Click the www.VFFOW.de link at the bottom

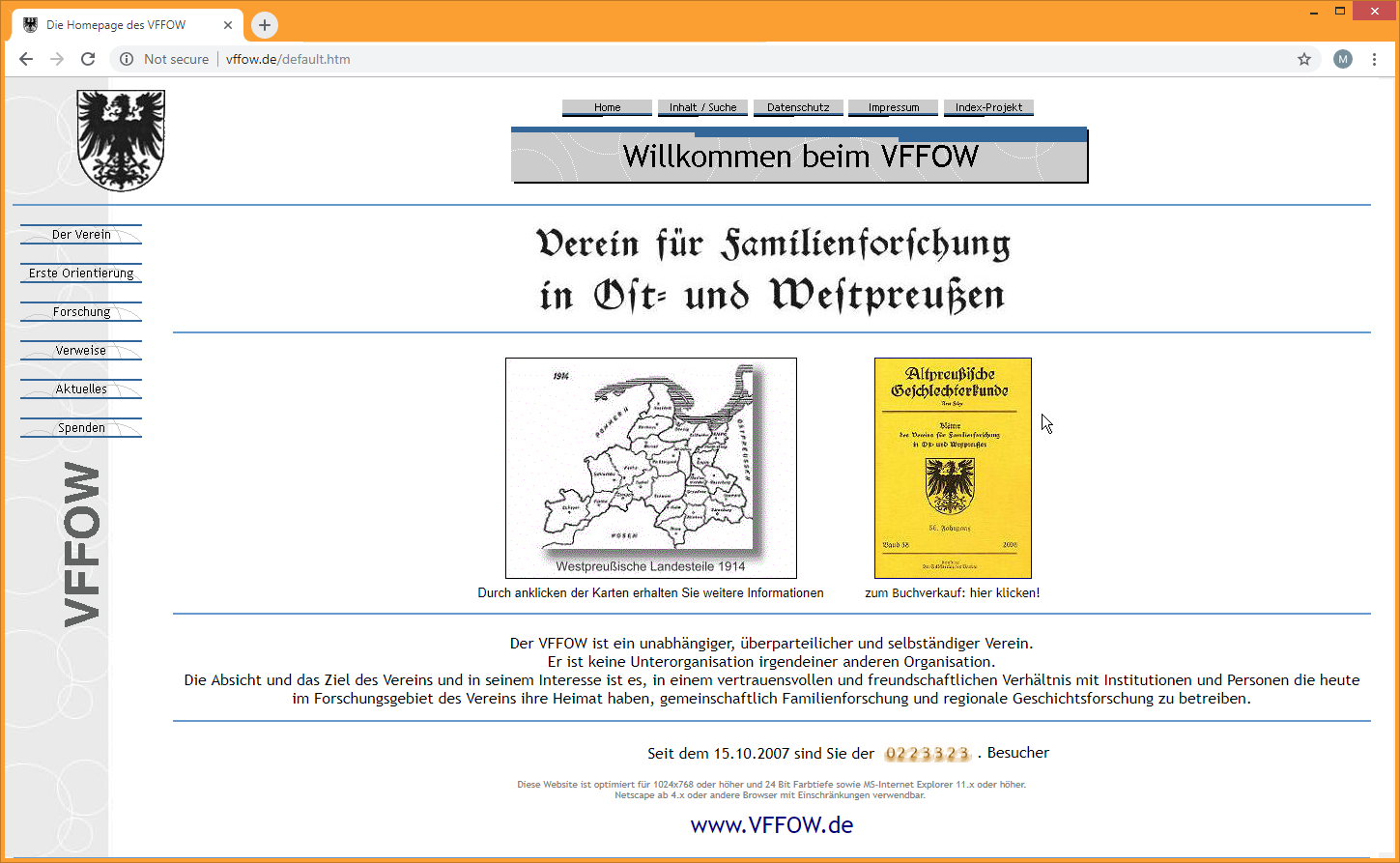(771, 825)
